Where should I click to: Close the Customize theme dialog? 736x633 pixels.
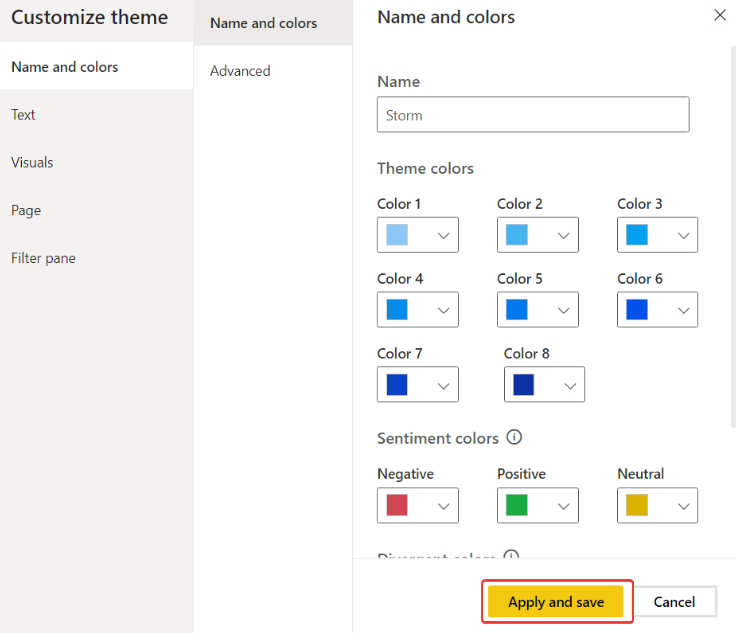[720, 15]
